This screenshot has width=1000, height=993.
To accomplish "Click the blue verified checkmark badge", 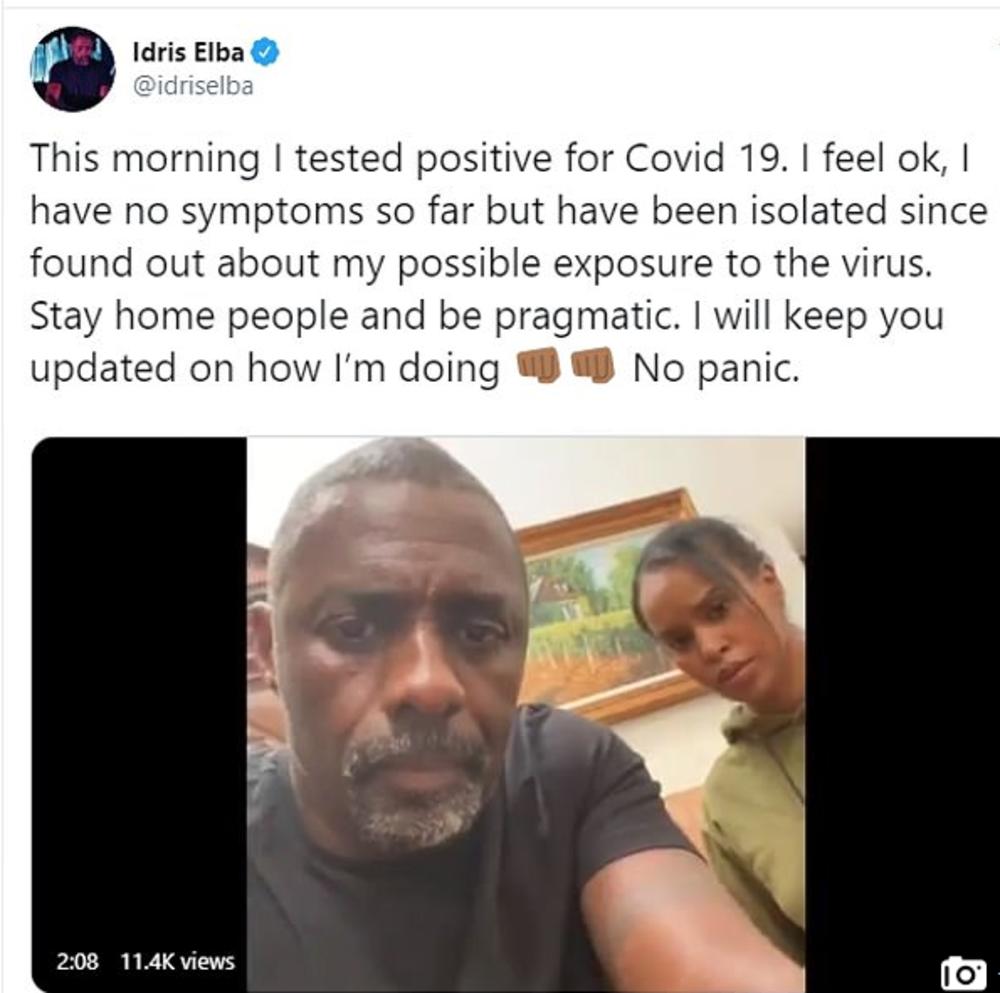I will click(x=265, y=52).
